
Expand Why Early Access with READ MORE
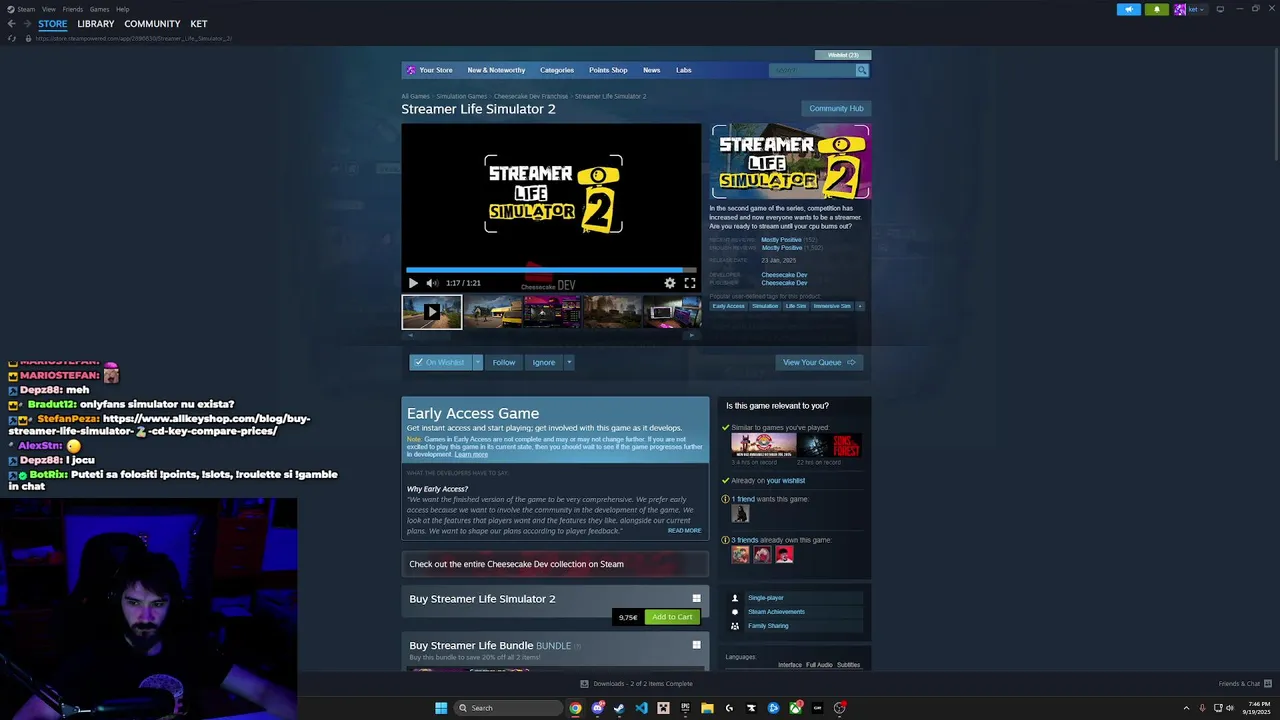(x=684, y=531)
